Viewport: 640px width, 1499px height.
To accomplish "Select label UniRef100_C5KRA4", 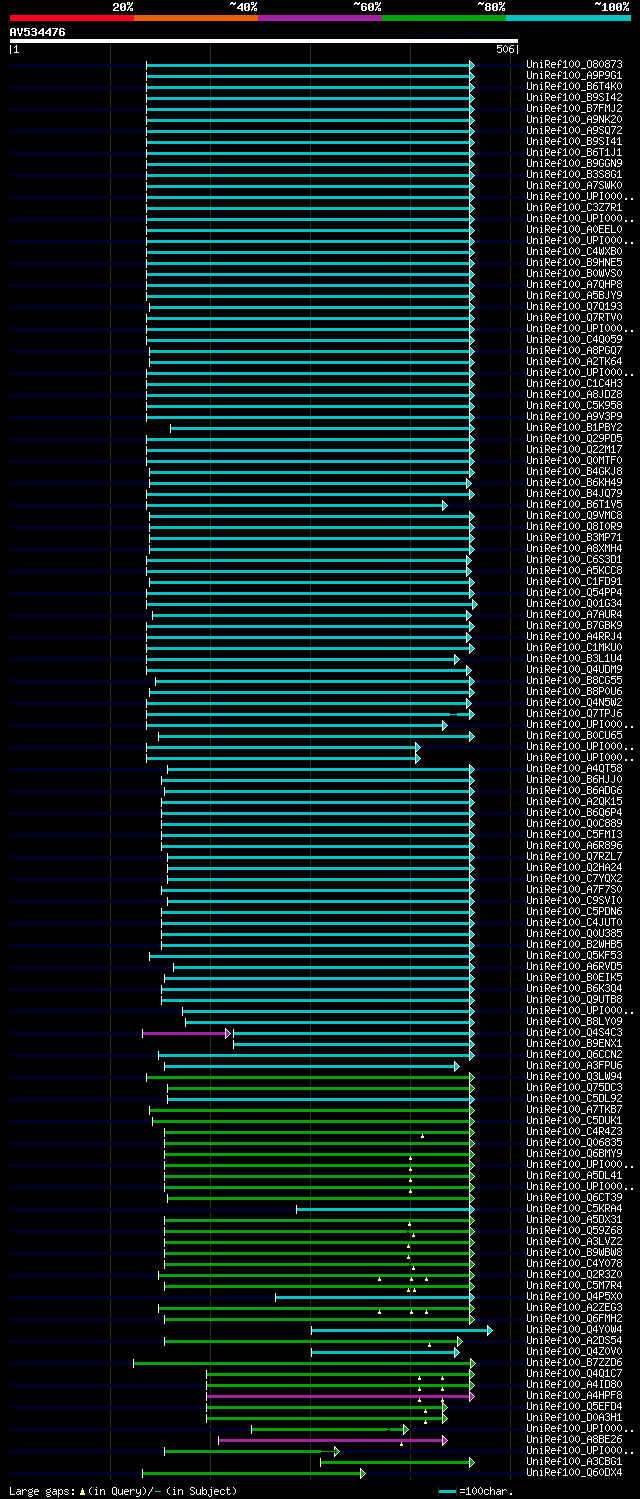I will tap(574, 1209).
